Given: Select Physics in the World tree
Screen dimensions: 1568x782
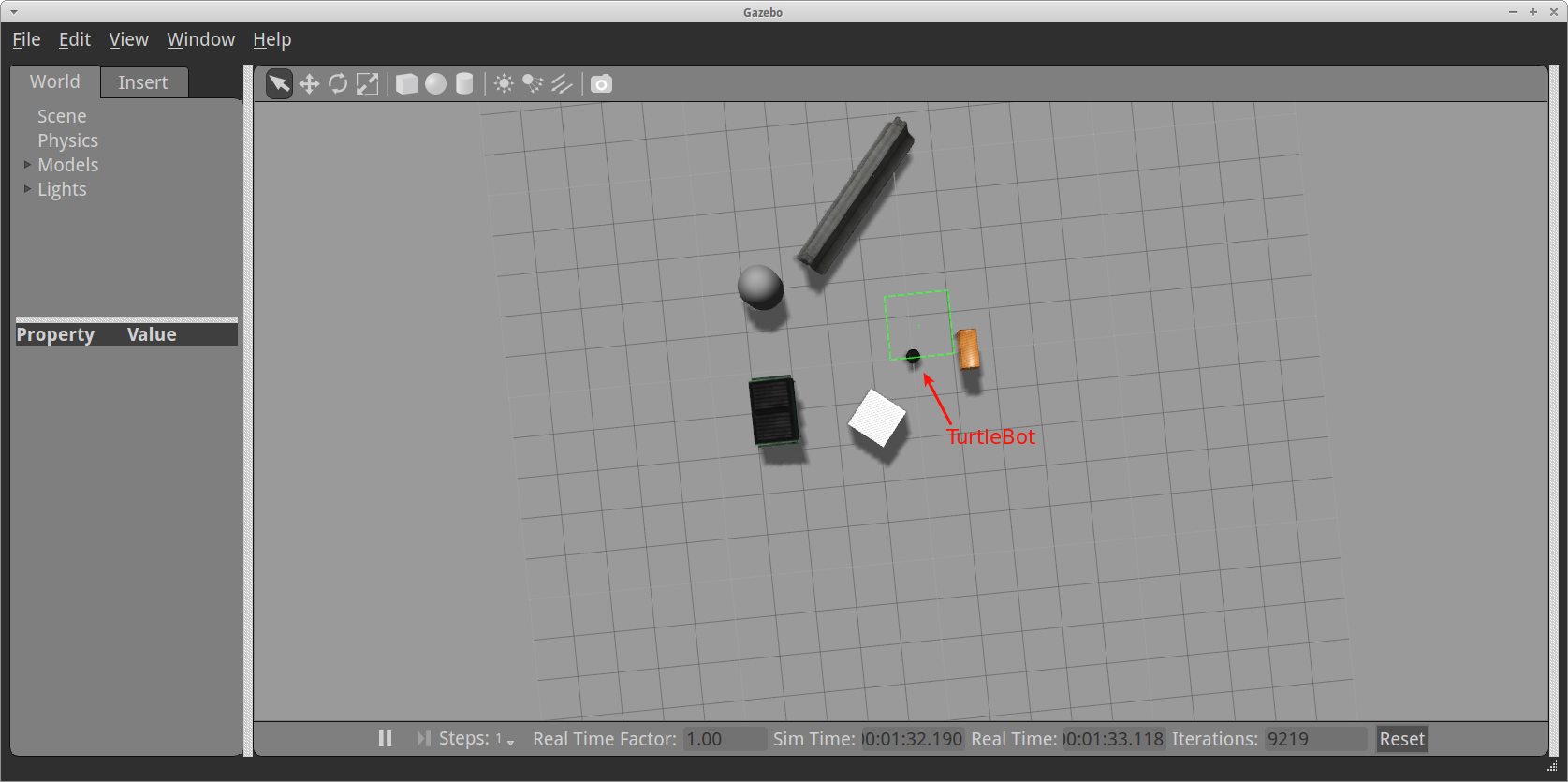Looking at the screenshot, I should tap(67, 140).
